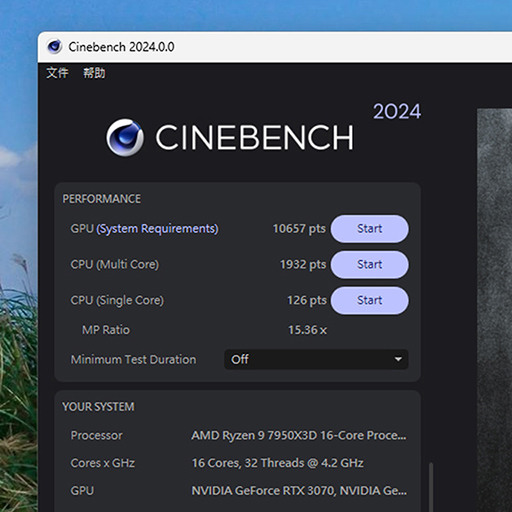512x512 pixels.
Task: Select the 10657 pts GPU score
Action: point(299,229)
